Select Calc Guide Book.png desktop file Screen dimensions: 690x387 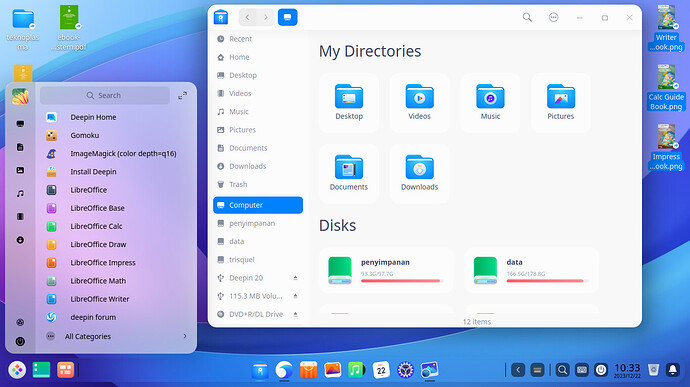(x=666, y=88)
